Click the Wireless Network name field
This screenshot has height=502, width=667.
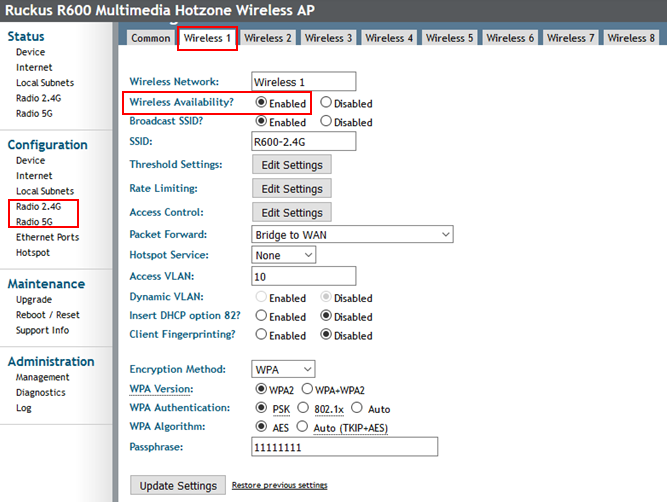304,81
